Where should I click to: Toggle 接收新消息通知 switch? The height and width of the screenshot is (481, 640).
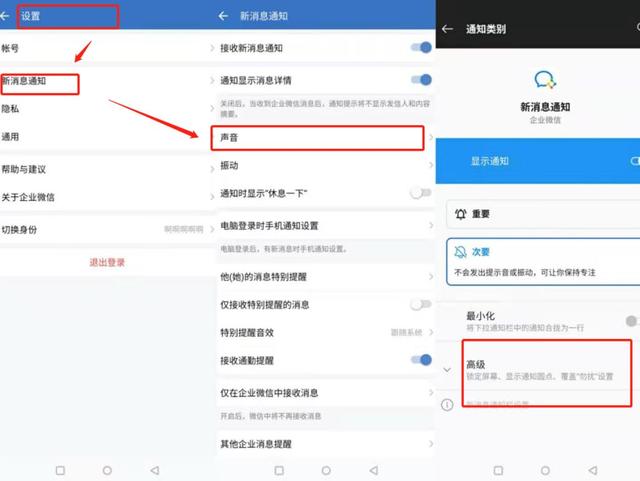click(x=421, y=48)
